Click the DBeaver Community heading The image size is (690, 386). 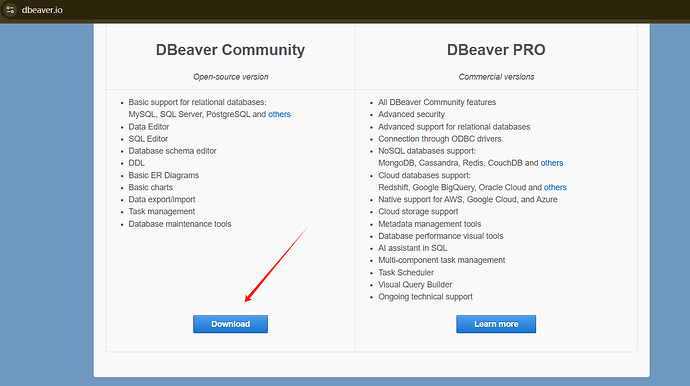point(230,50)
